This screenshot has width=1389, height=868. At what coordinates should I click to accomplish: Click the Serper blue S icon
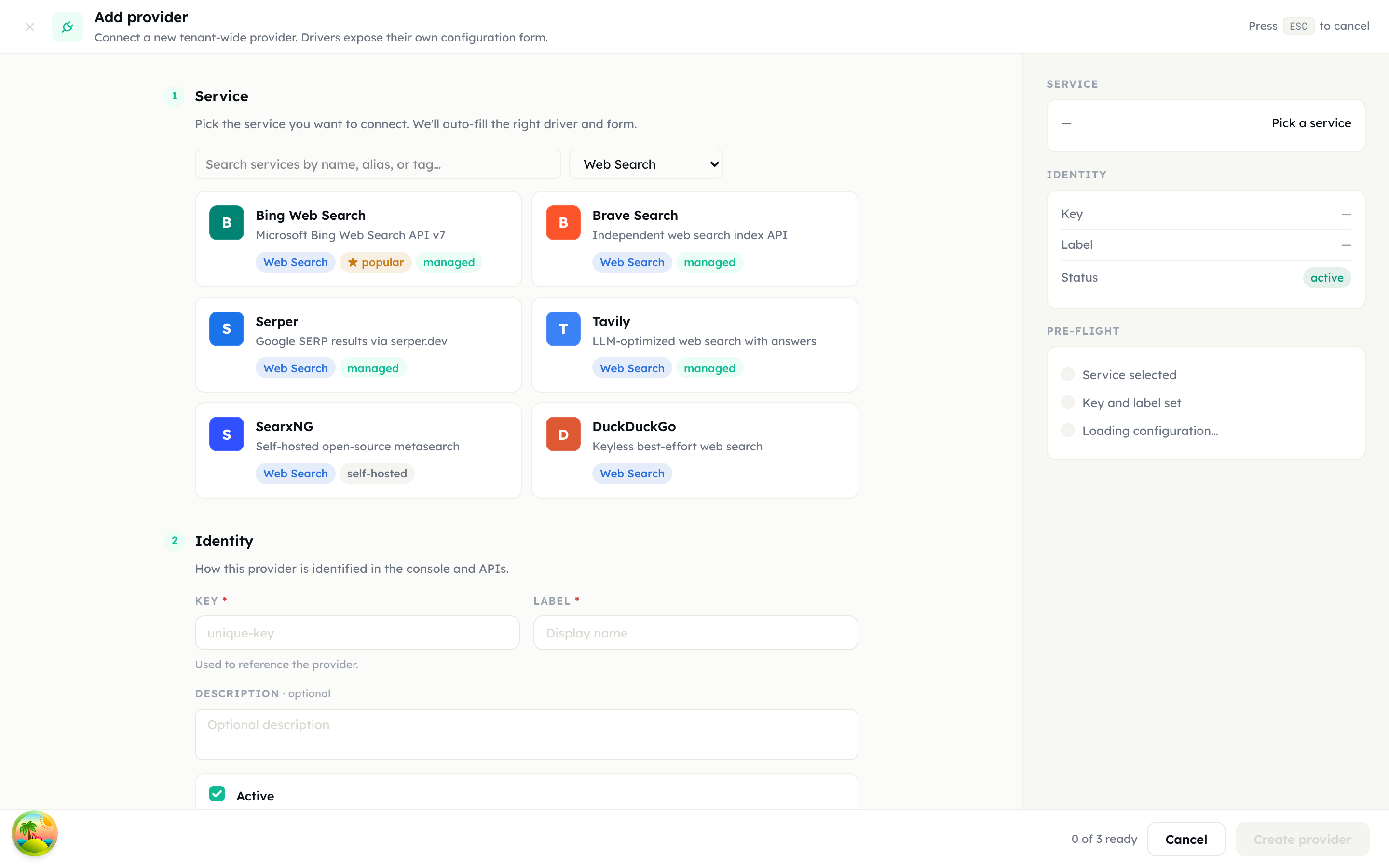pyautogui.click(x=227, y=329)
